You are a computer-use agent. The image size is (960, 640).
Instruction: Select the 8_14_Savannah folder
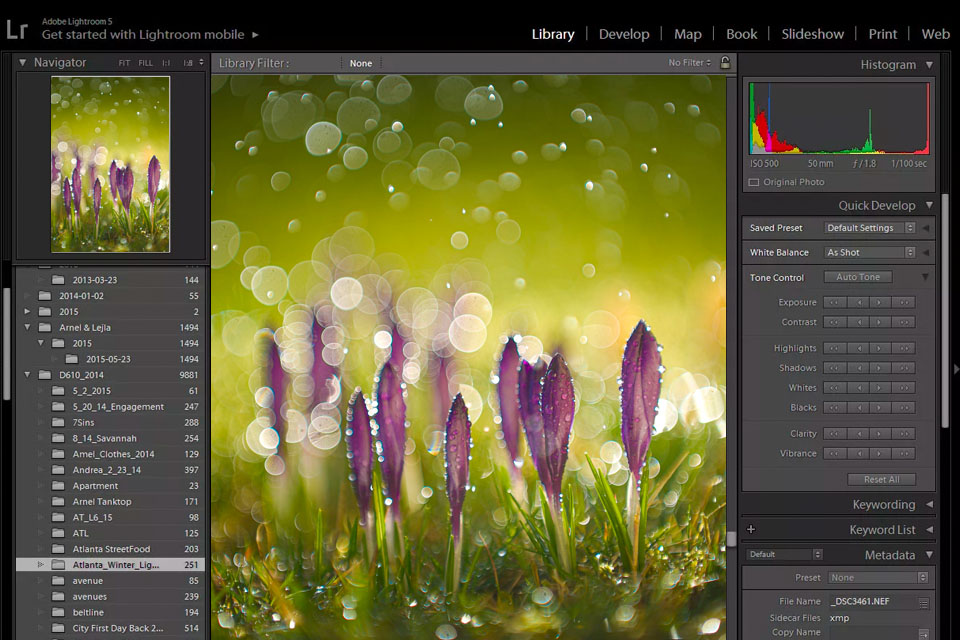110,439
